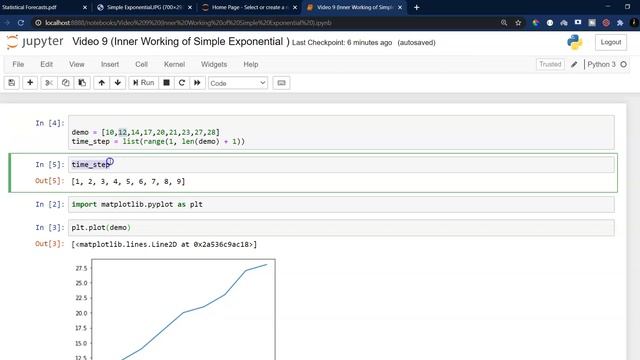
Task: Reload the page
Action: point(21,23)
